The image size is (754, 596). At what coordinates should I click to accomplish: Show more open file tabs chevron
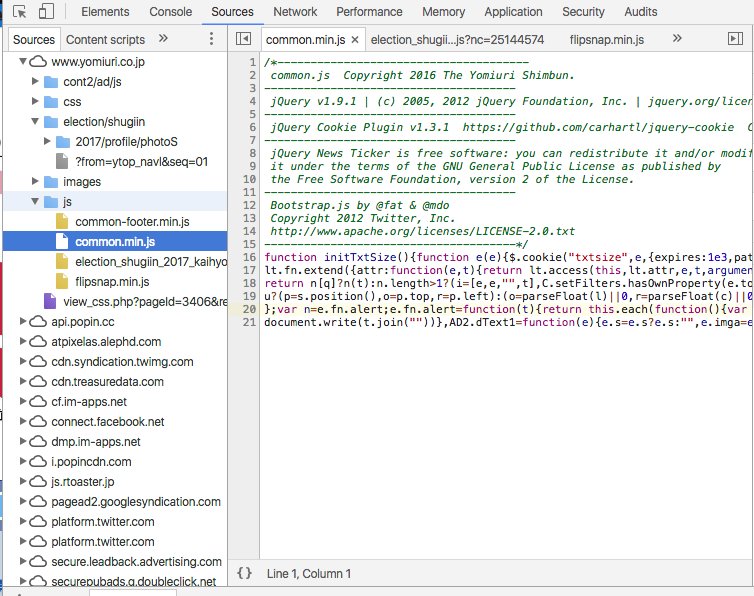point(677,38)
